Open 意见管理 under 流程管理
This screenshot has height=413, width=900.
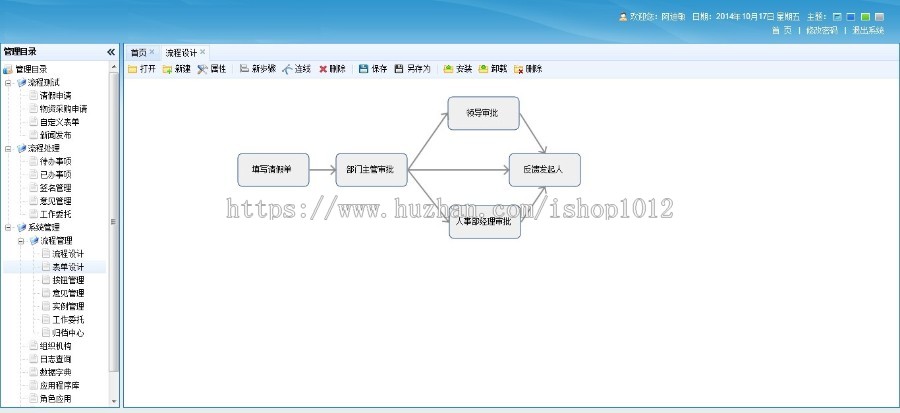click(68, 293)
